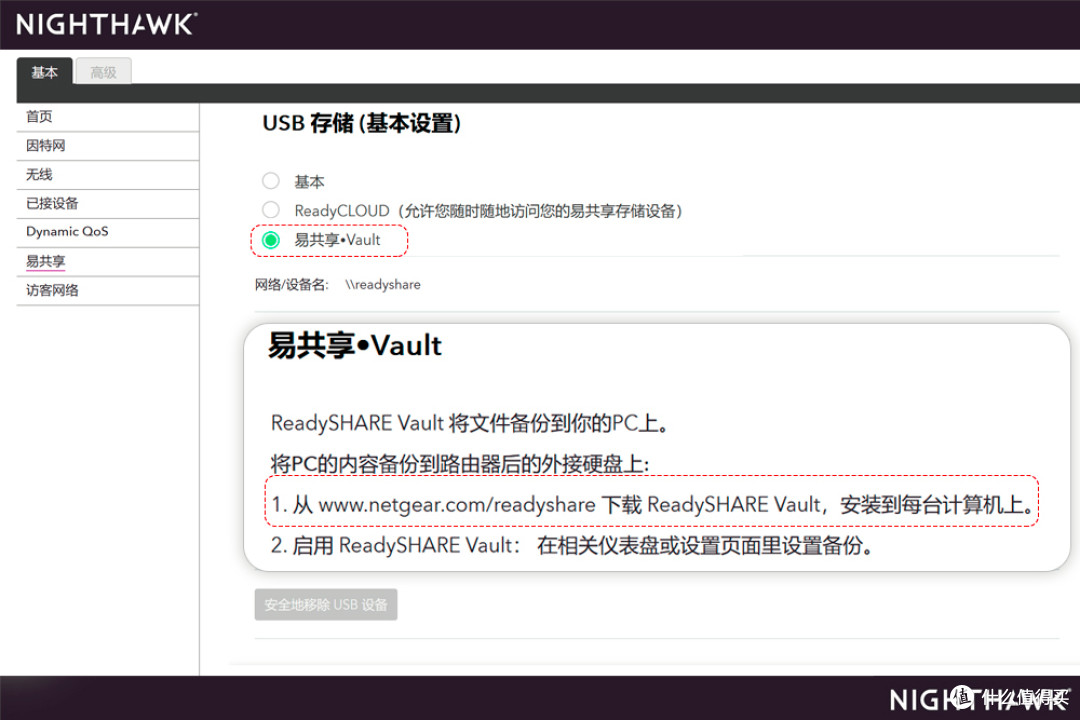
Task: Click 安全地移除 USB 设备 button
Action: pos(326,604)
